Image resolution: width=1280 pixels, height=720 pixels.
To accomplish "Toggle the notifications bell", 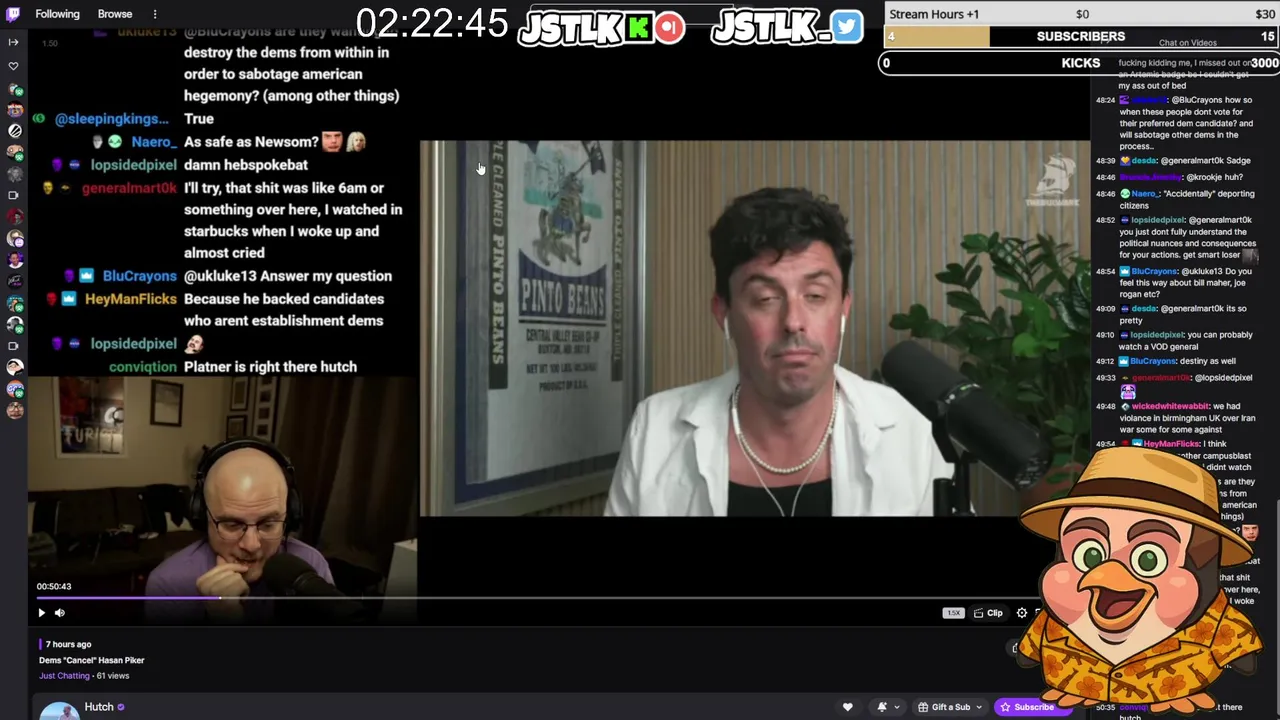I will pos(882,707).
